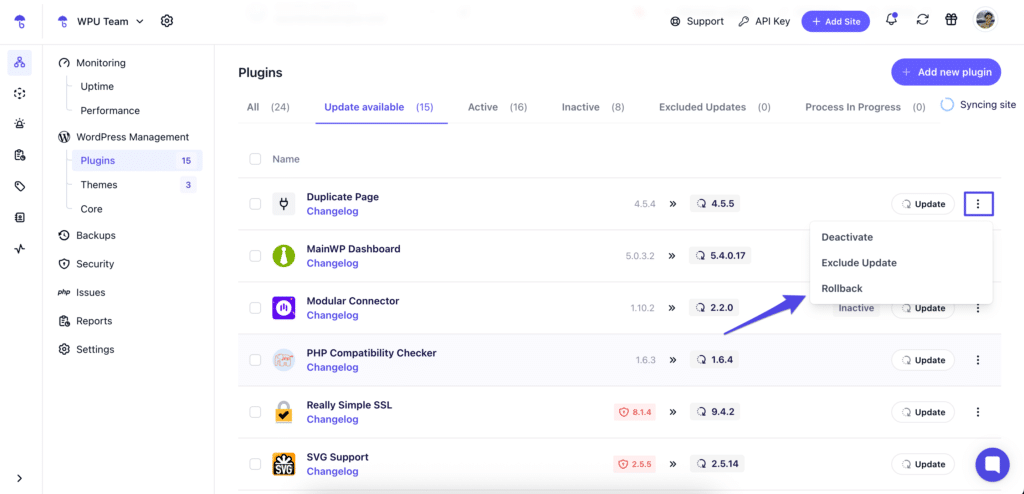Screen dimensions: 1024x494
Task: Open Duplicate Page Changelog link
Action: [x=332, y=211]
